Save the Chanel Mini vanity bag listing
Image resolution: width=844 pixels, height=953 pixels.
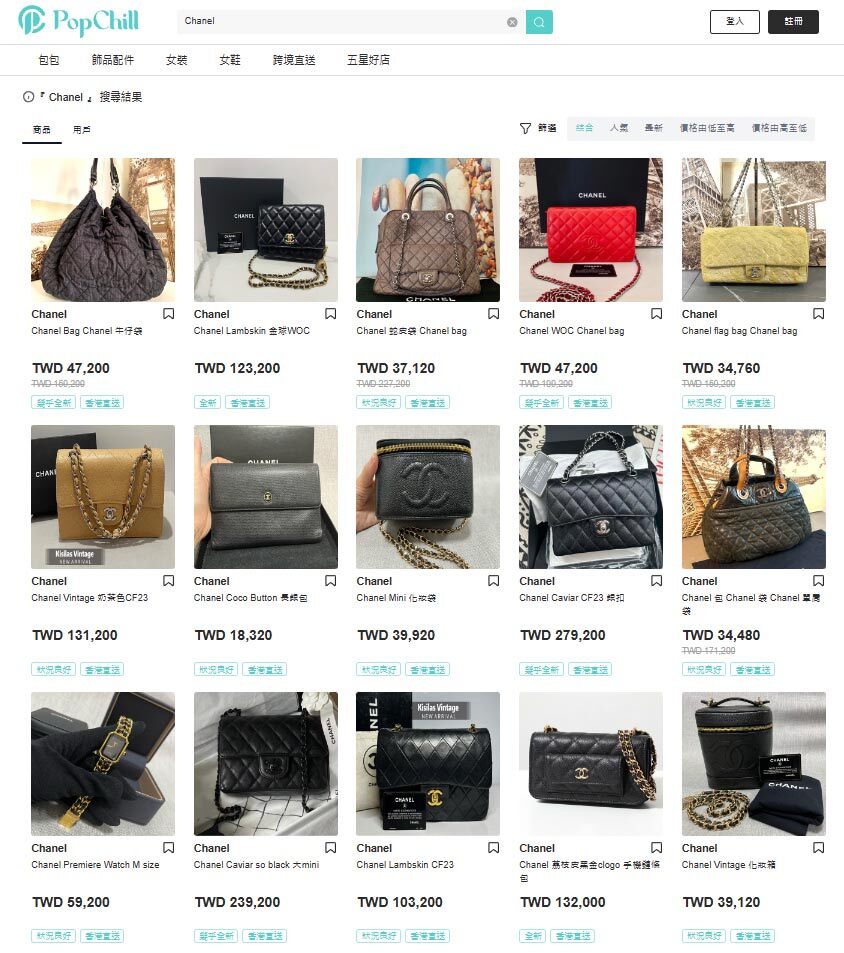(x=493, y=580)
